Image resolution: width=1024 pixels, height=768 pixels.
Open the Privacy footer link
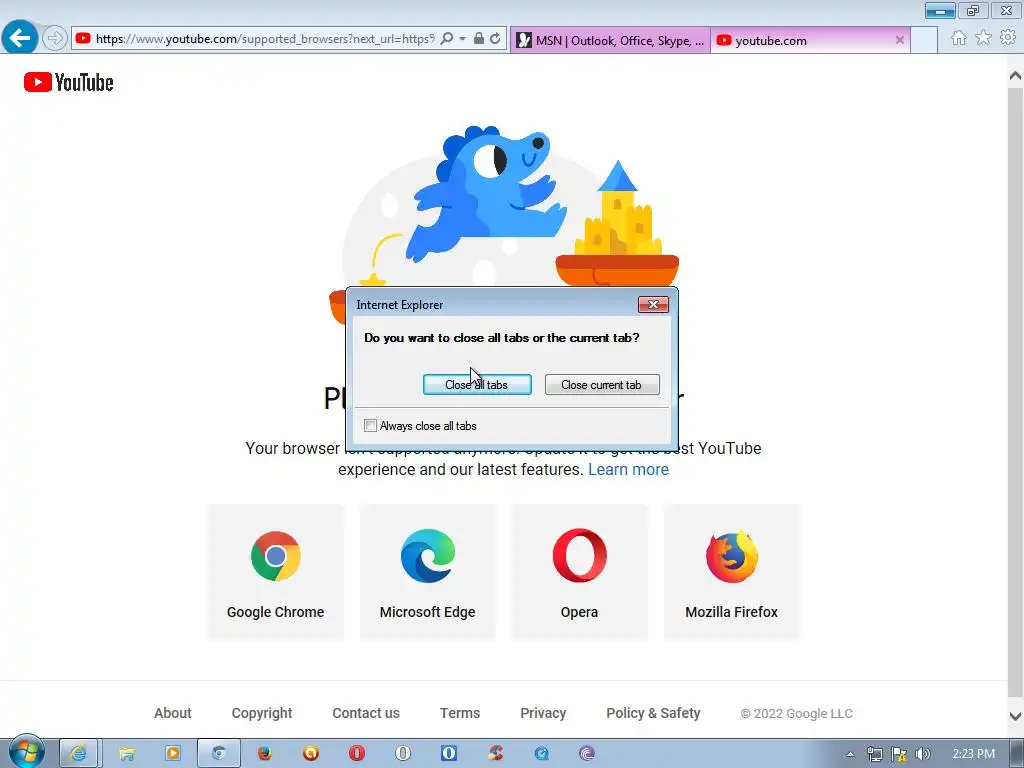pyautogui.click(x=543, y=713)
